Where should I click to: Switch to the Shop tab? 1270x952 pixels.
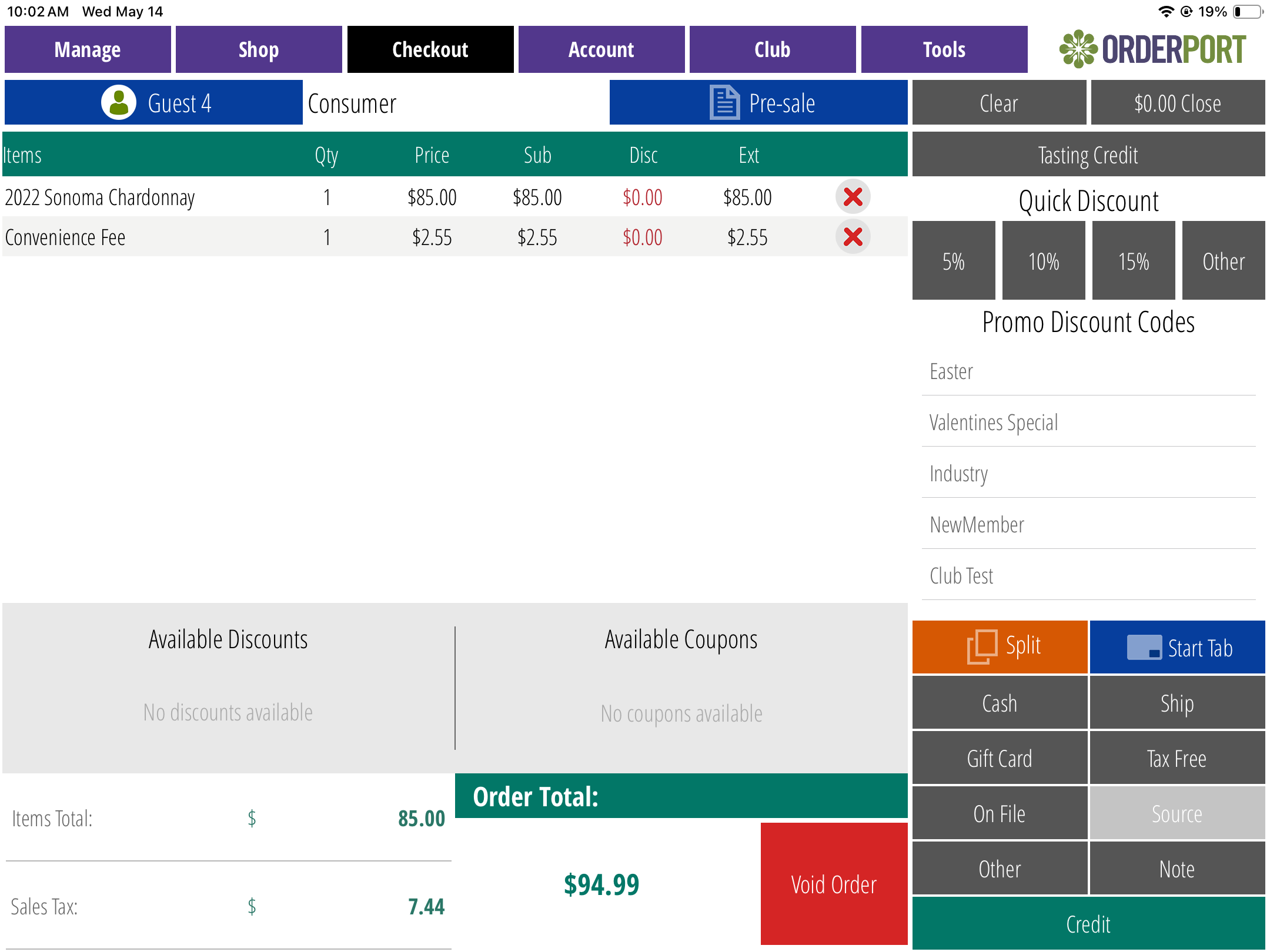259,49
